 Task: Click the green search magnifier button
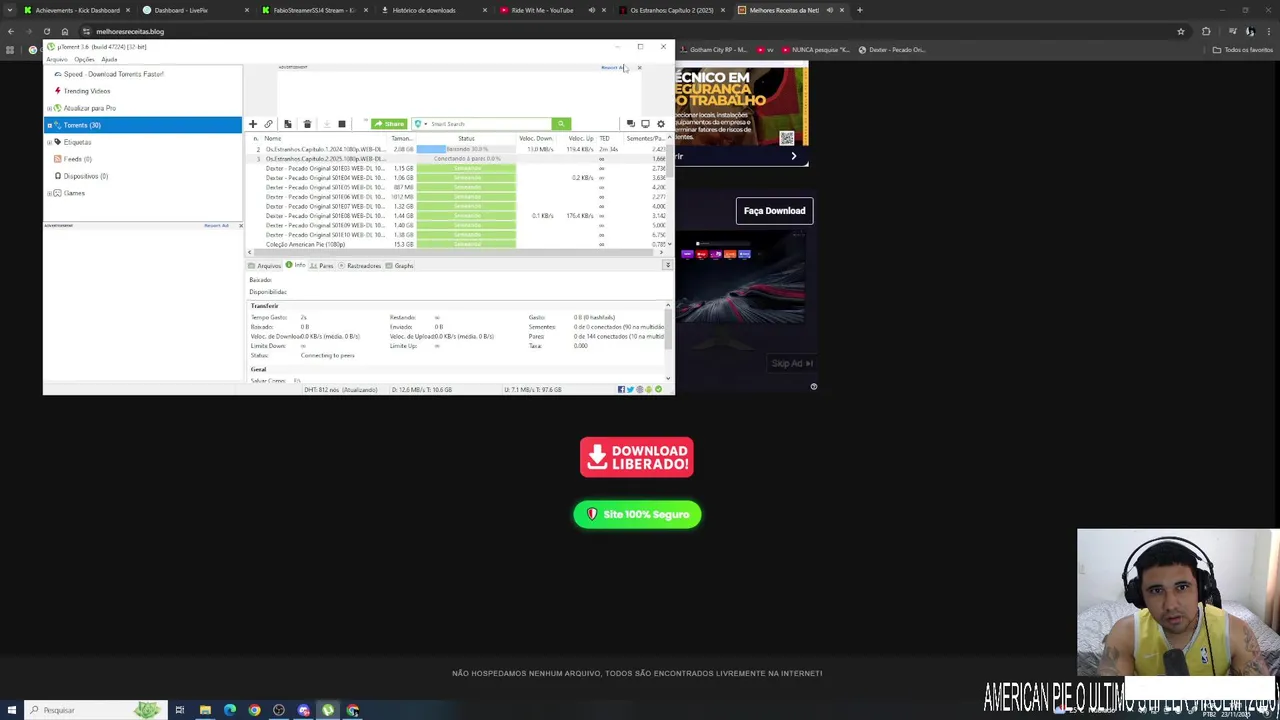coord(560,124)
